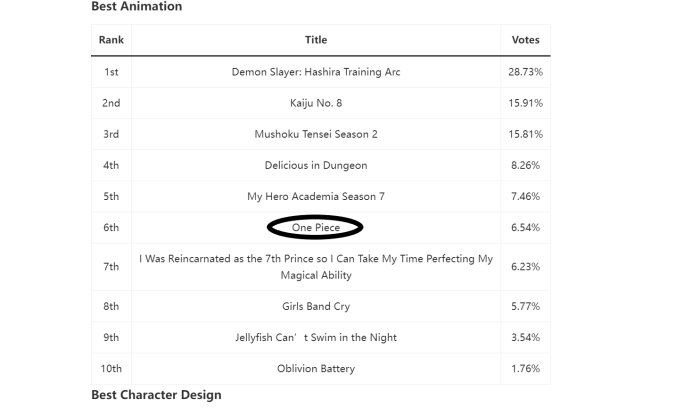Screen dimensions: 692x408
Task: Select the Girls Band Cry entry
Action: (316, 306)
